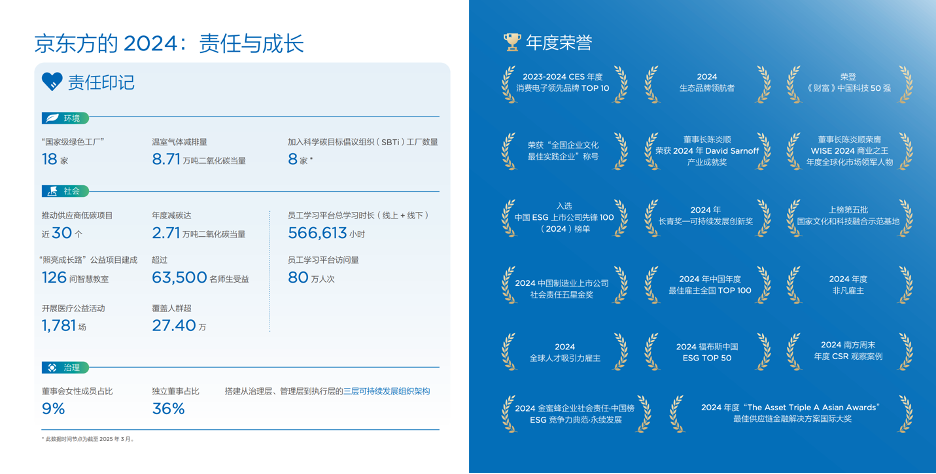Click the 金蜜蜂企业社会责任·中国榜 award

[x=575, y=414]
